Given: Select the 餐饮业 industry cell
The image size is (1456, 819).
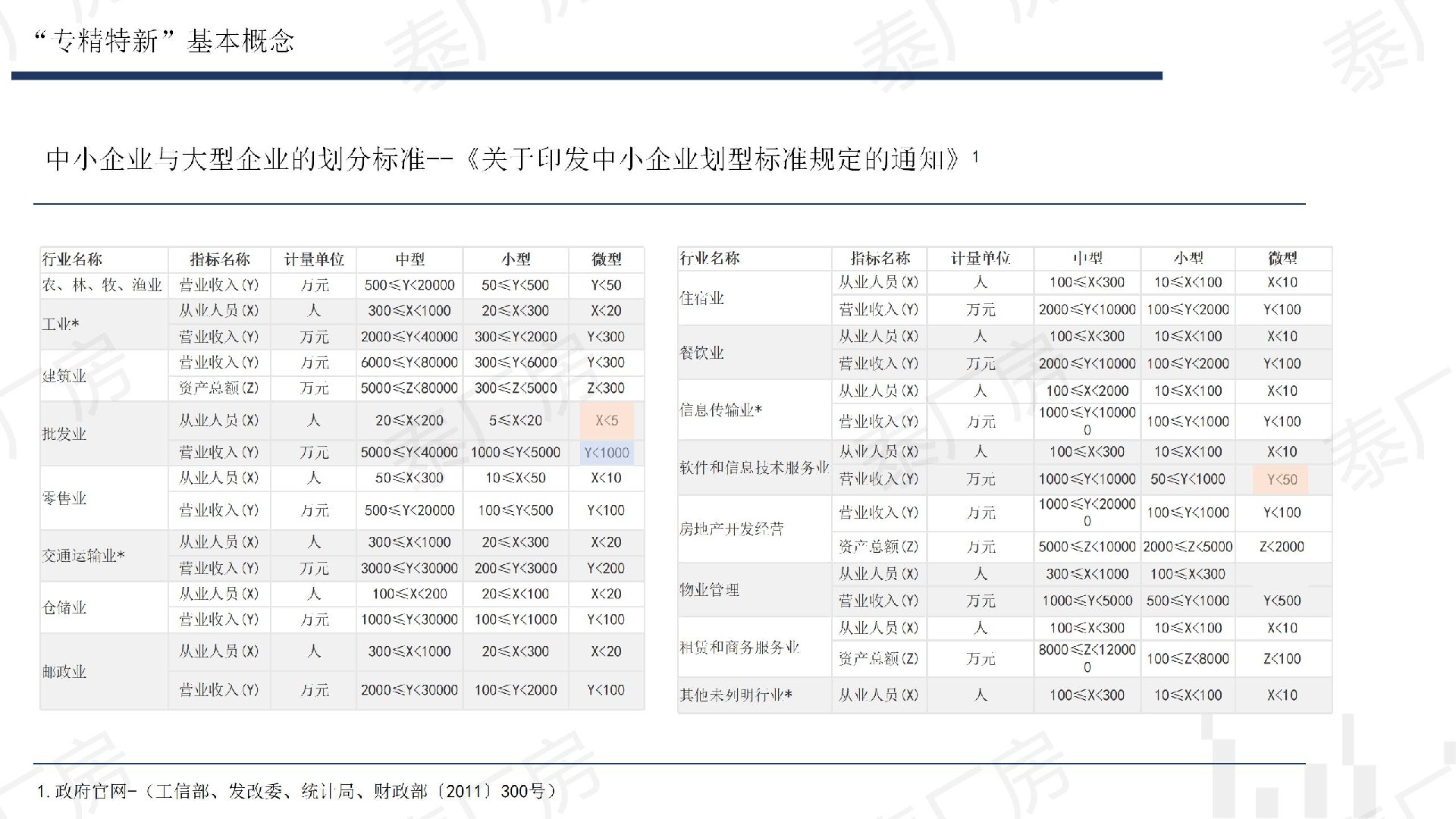Looking at the screenshot, I should pyautogui.click(x=754, y=352).
